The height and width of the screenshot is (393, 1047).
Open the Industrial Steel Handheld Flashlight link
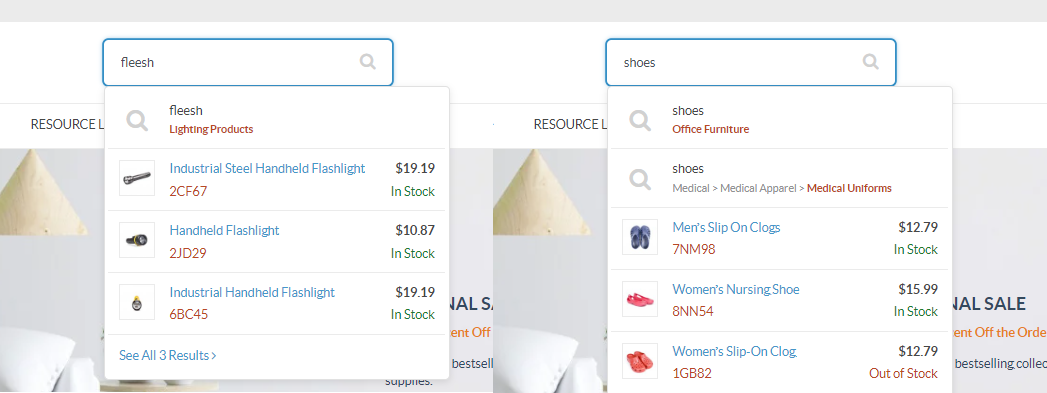[267, 168]
